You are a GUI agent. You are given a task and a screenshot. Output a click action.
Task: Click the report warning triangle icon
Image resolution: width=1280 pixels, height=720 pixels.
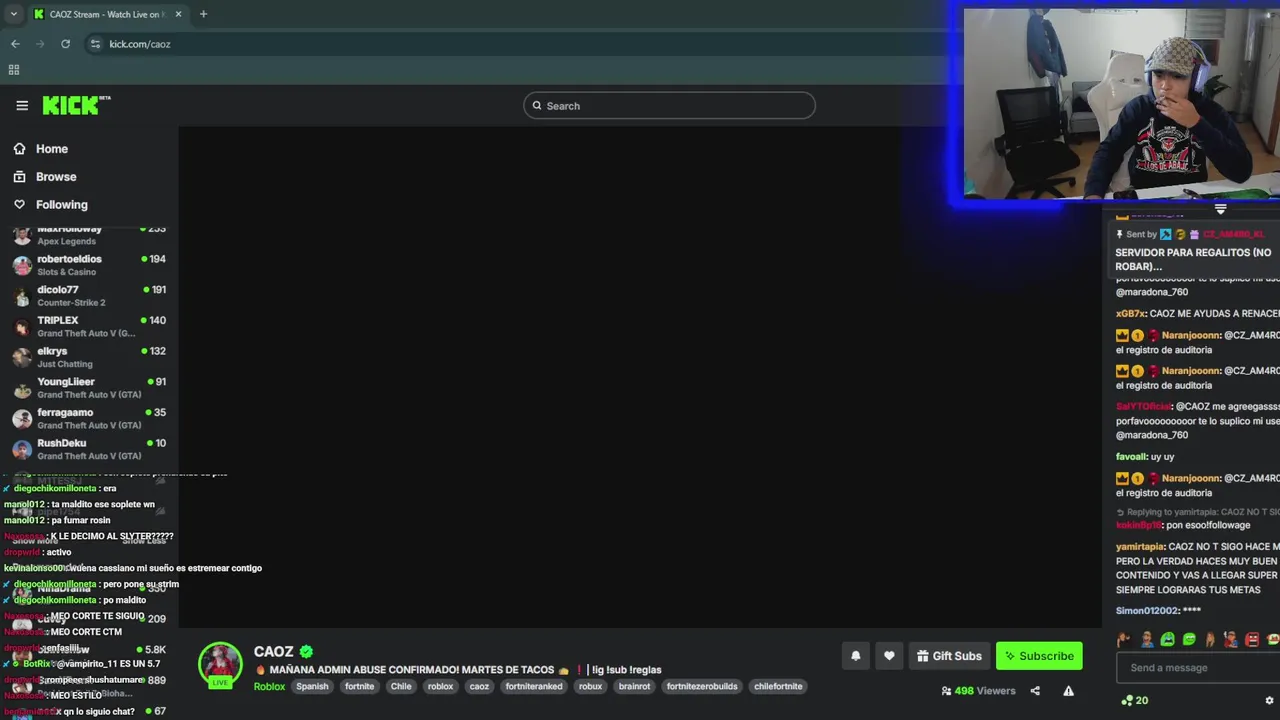[1068, 691]
